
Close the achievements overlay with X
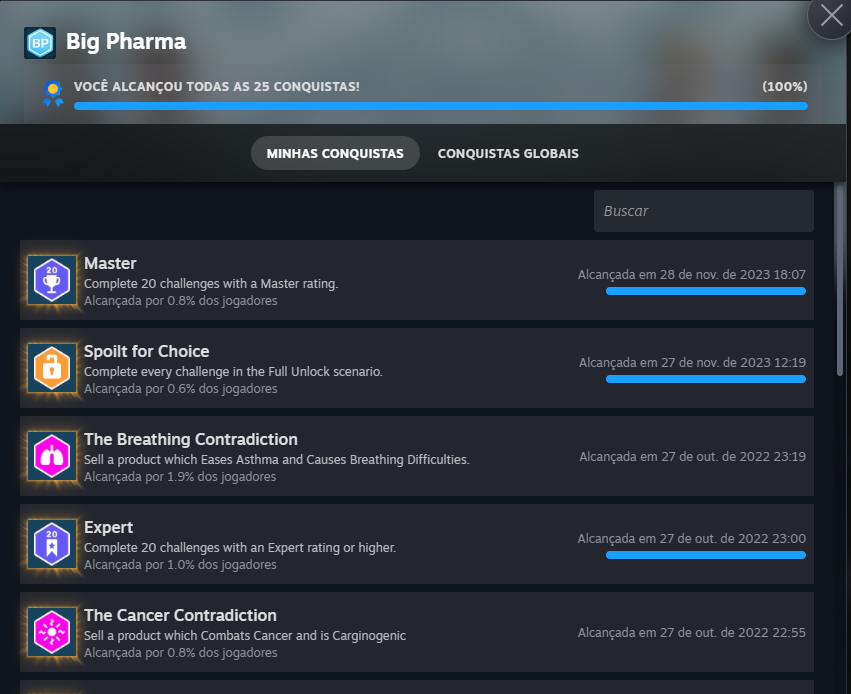[831, 16]
